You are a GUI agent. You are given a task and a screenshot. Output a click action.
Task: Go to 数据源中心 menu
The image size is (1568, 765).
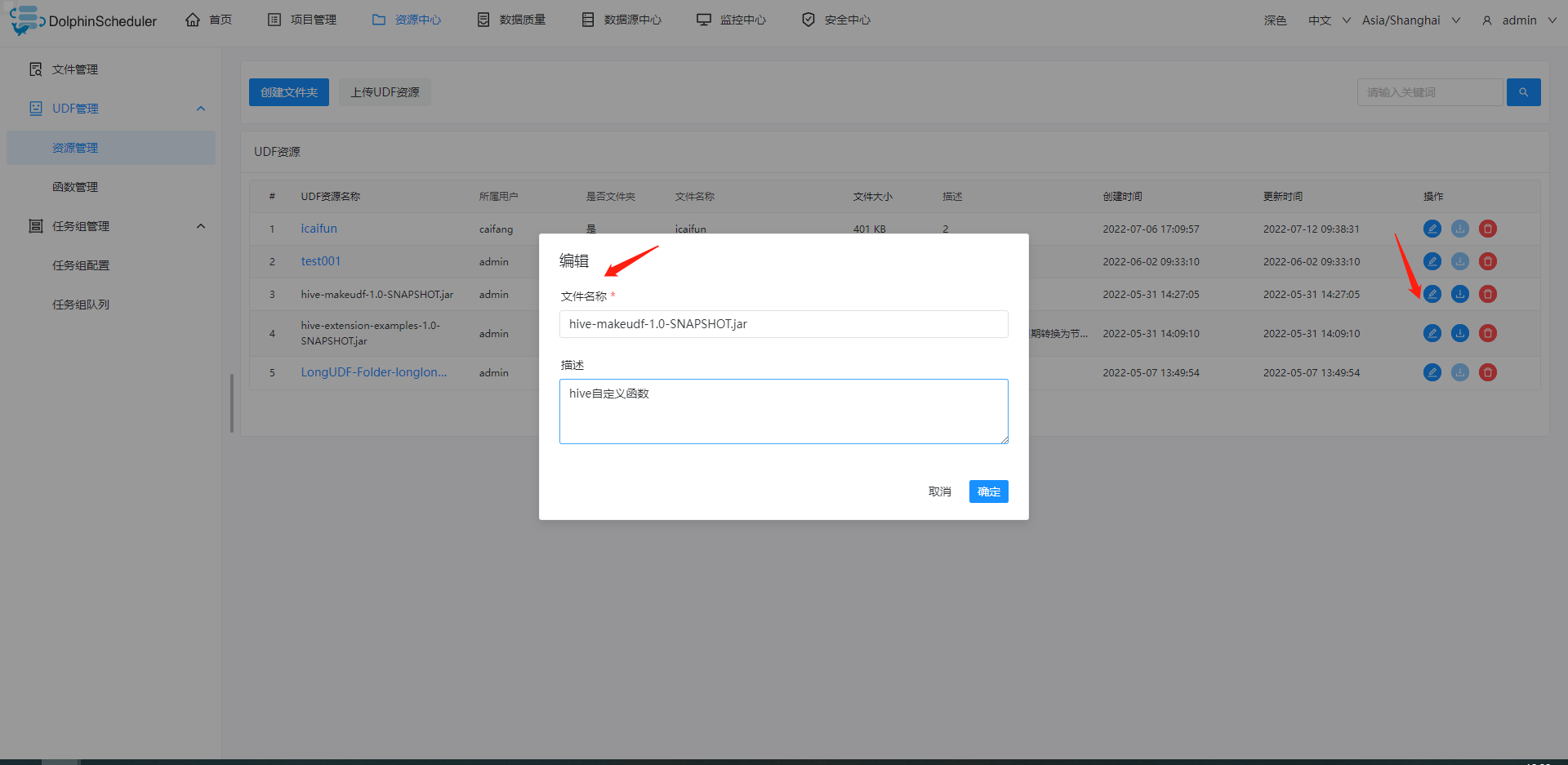(x=621, y=20)
